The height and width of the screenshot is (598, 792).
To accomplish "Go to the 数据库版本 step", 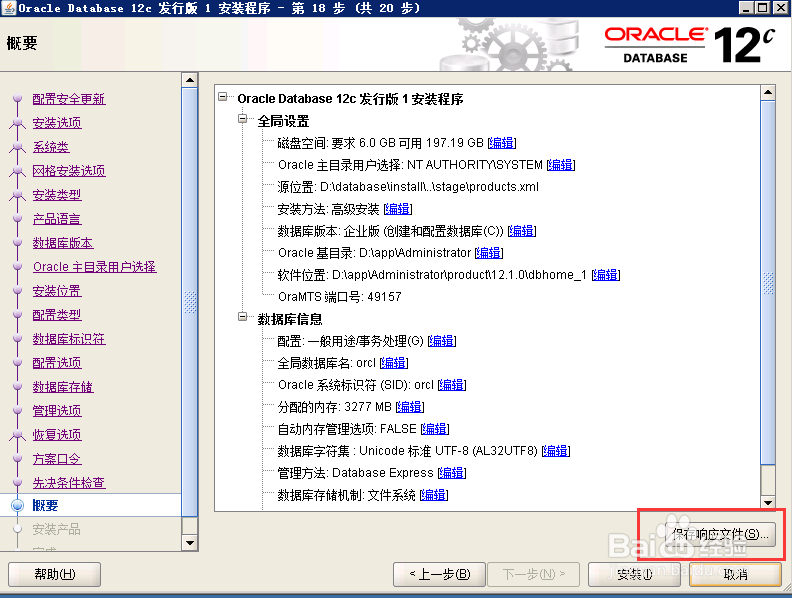I will (63, 243).
